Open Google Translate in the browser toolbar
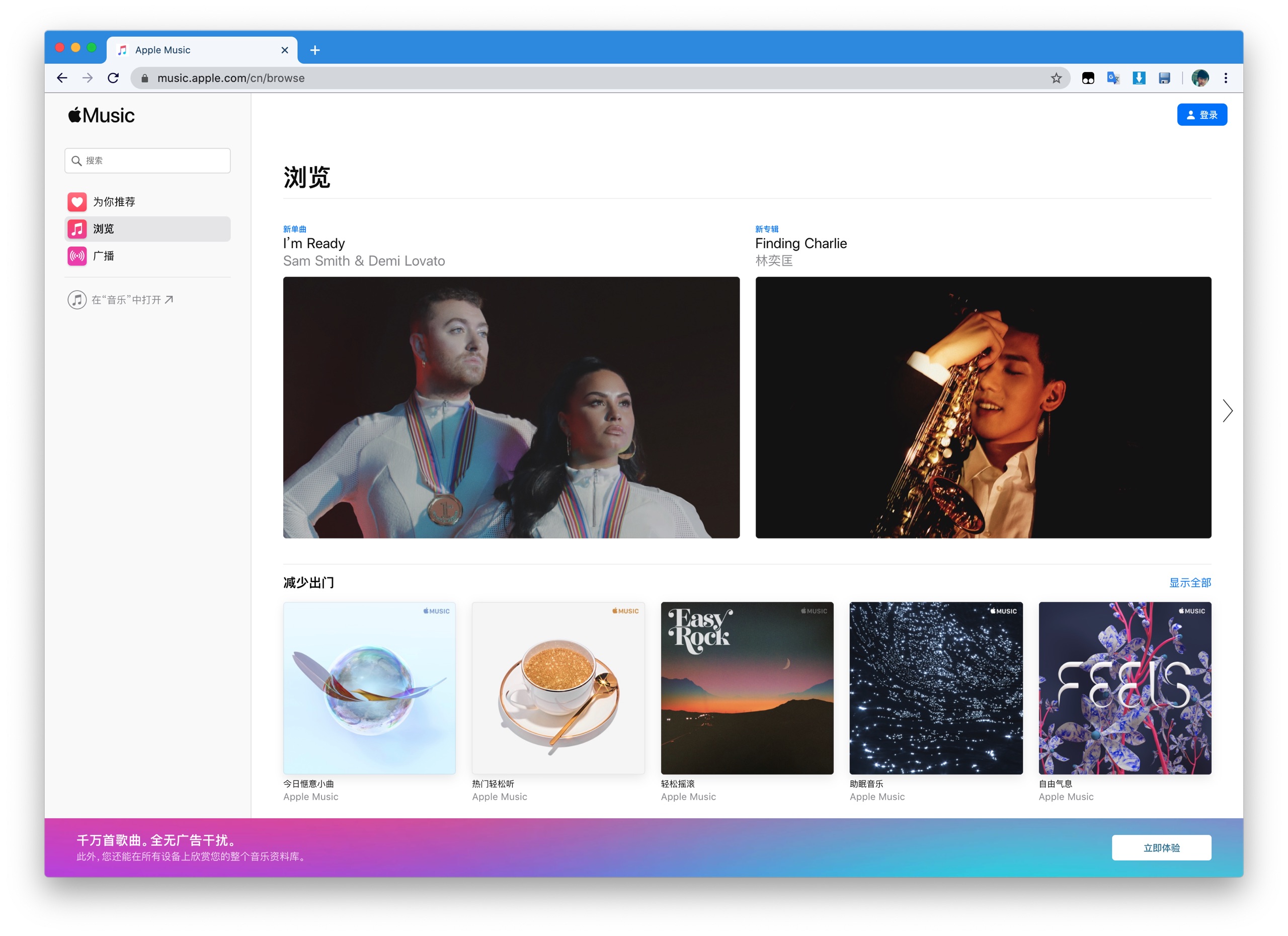The image size is (1288, 936). tap(1112, 78)
